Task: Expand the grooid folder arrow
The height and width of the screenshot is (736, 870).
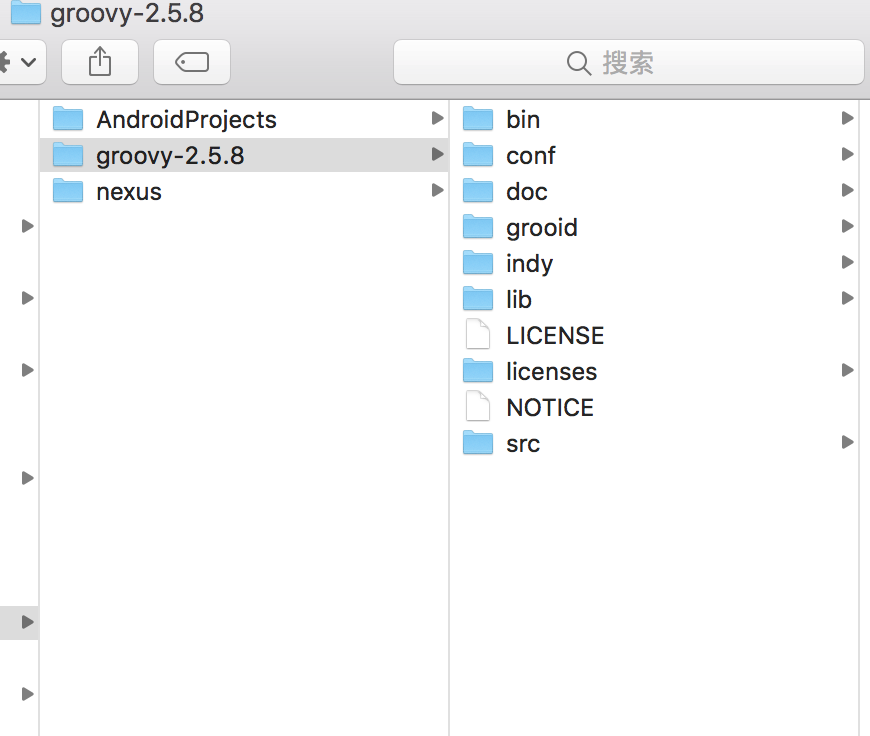Action: pos(847,226)
